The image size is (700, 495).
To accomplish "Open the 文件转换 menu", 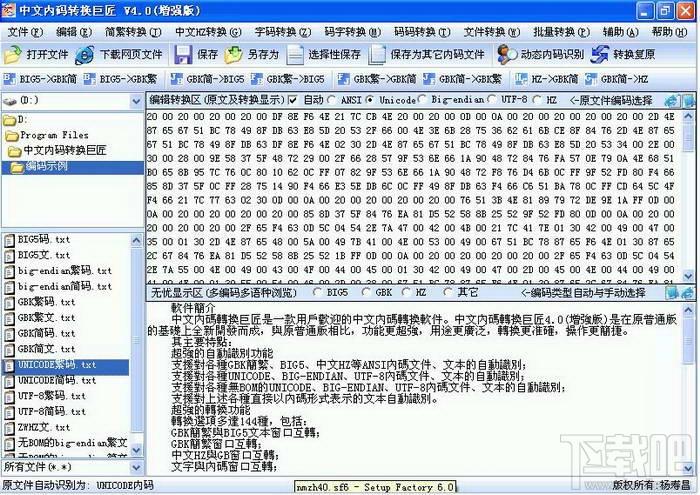I will (x=492, y=32).
